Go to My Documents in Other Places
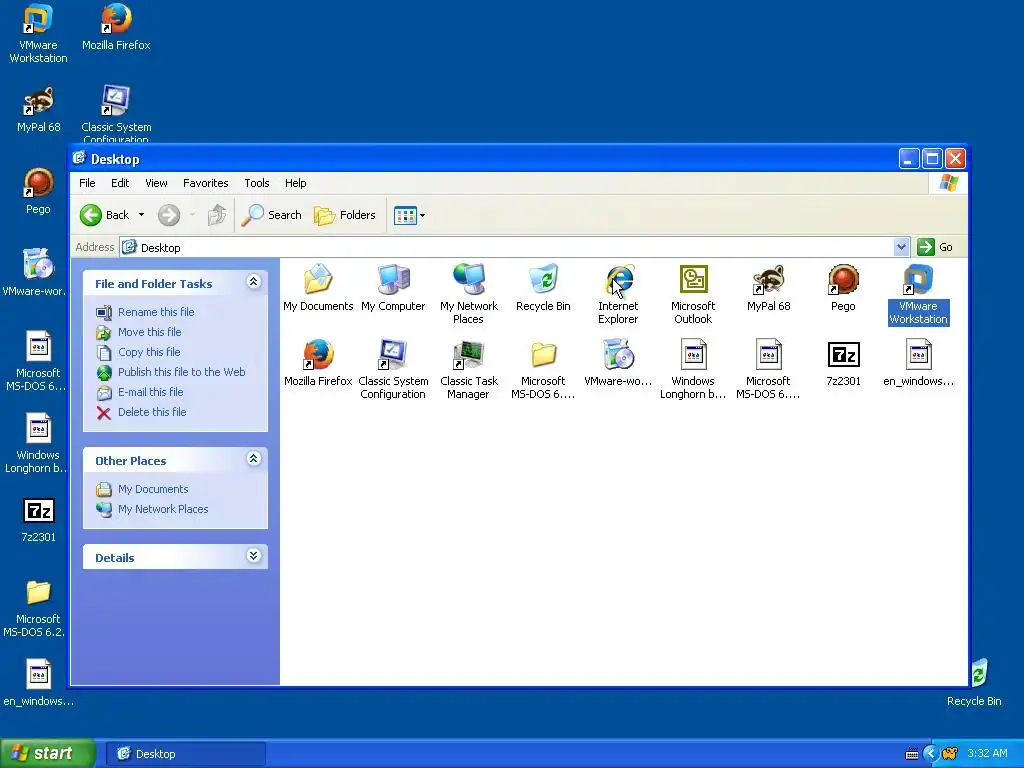 click(x=153, y=489)
